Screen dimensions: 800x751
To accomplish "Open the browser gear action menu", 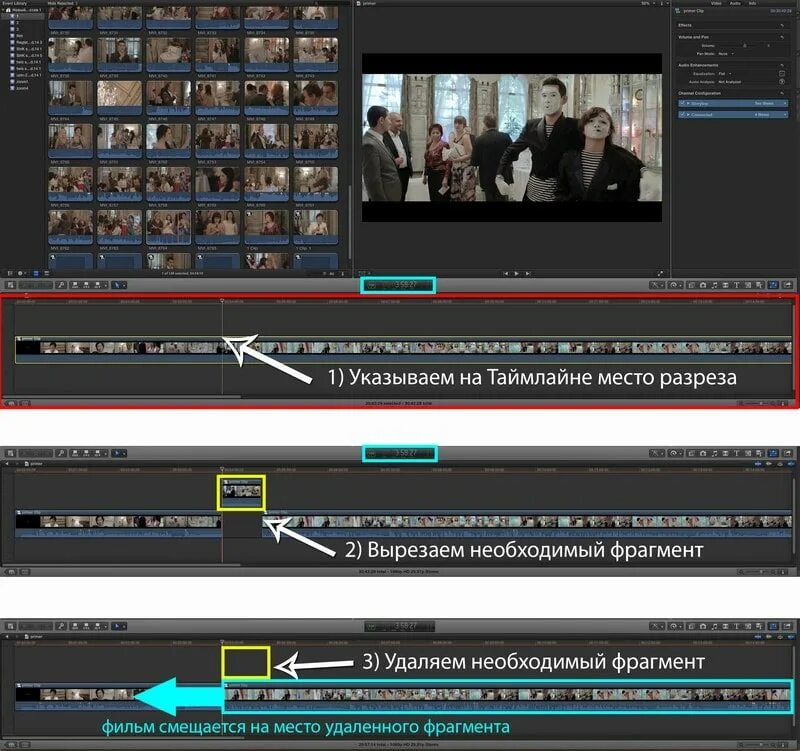I will [22, 273].
